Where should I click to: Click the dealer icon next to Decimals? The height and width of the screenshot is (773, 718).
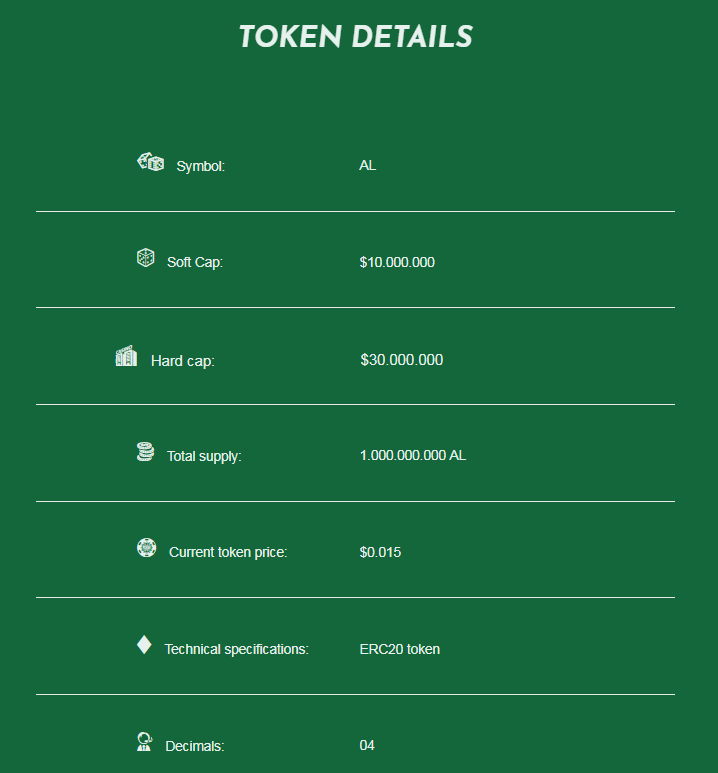pyautogui.click(x=144, y=741)
